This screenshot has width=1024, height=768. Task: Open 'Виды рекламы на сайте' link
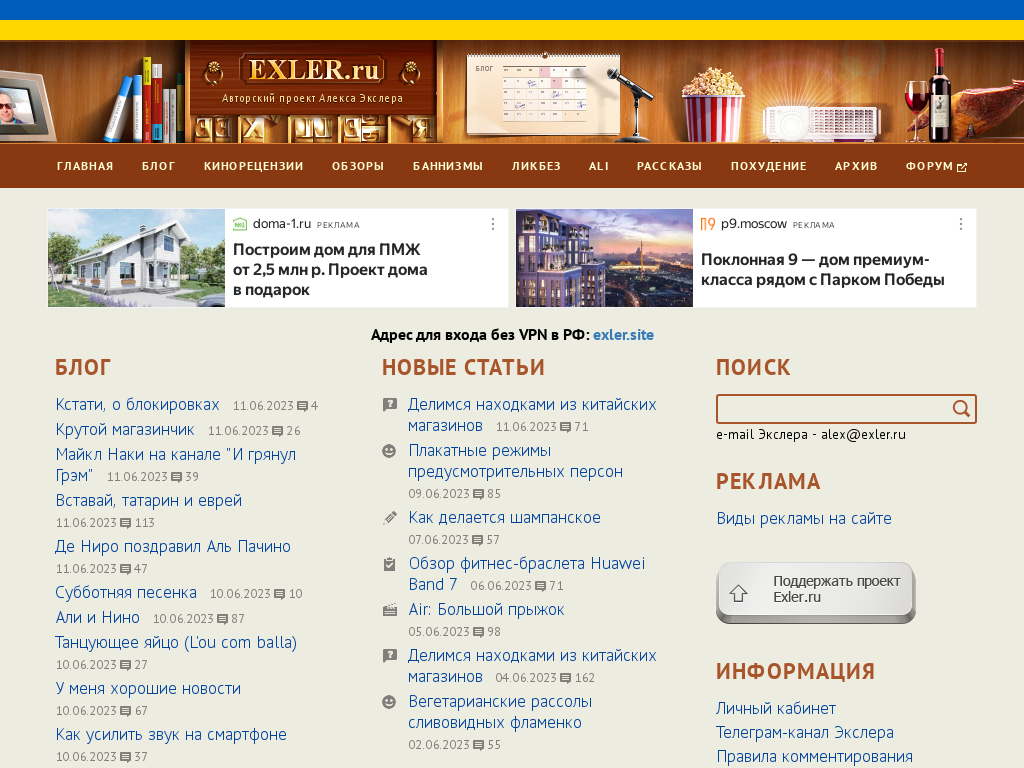click(804, 519)
